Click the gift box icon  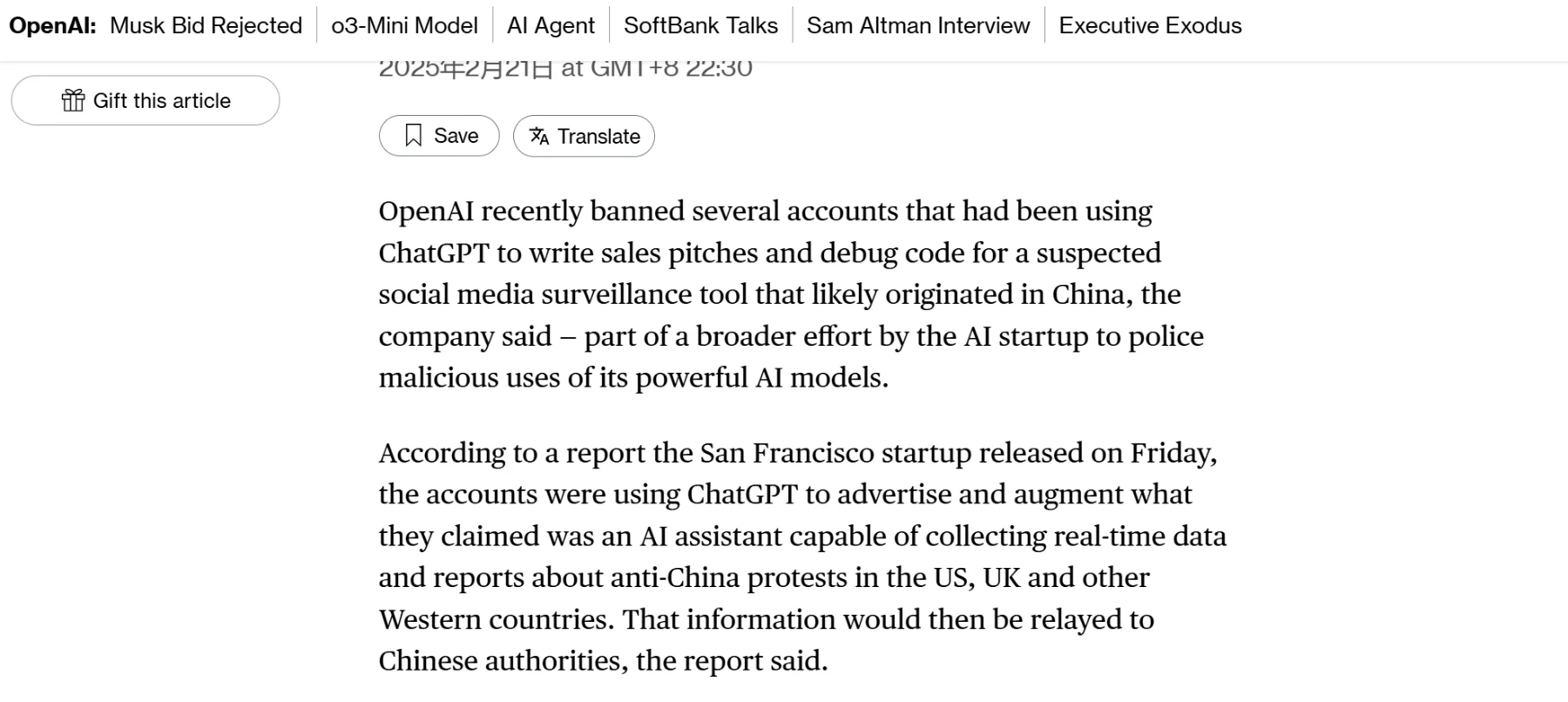pyautogui.click(x=73, y=100)
